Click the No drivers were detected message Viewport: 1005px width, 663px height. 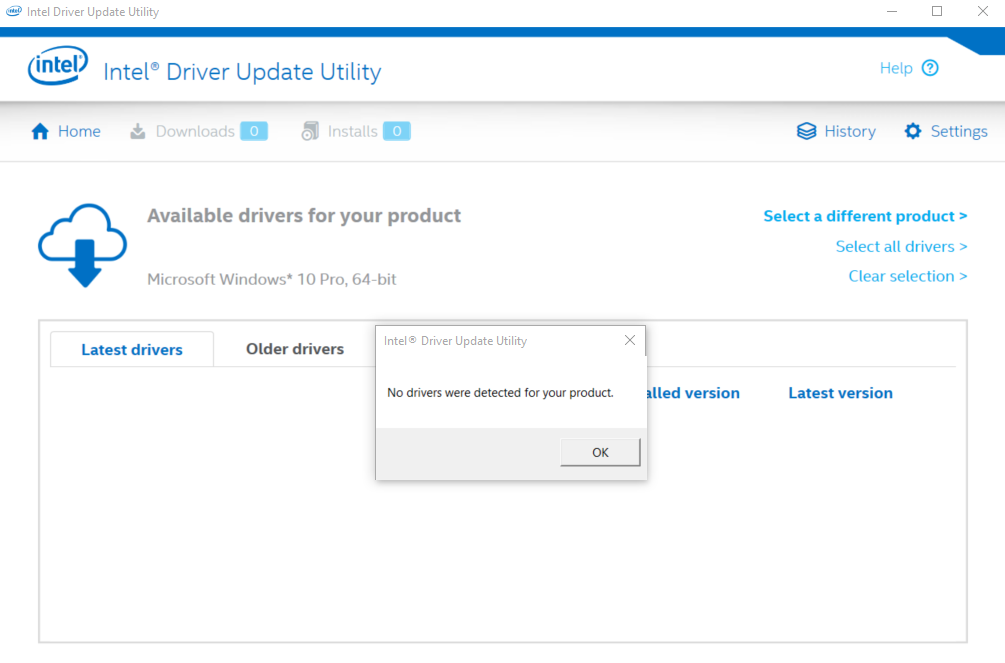pos(500,392)
